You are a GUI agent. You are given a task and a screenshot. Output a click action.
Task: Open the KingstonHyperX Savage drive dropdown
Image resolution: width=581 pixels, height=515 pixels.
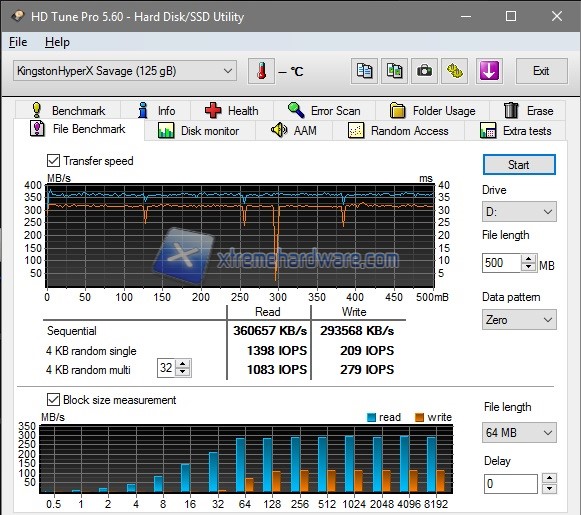(x=125, y=71)
